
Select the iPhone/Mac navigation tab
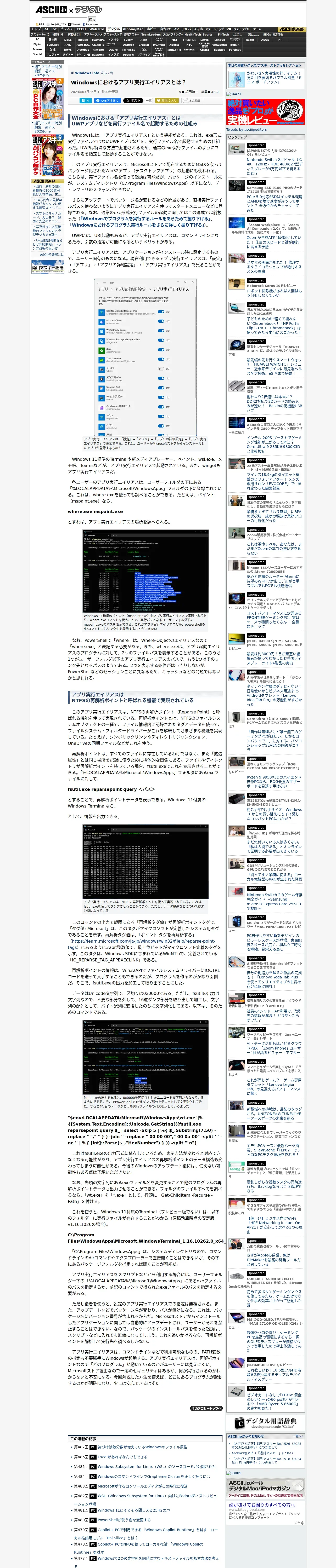click(133, 29)
